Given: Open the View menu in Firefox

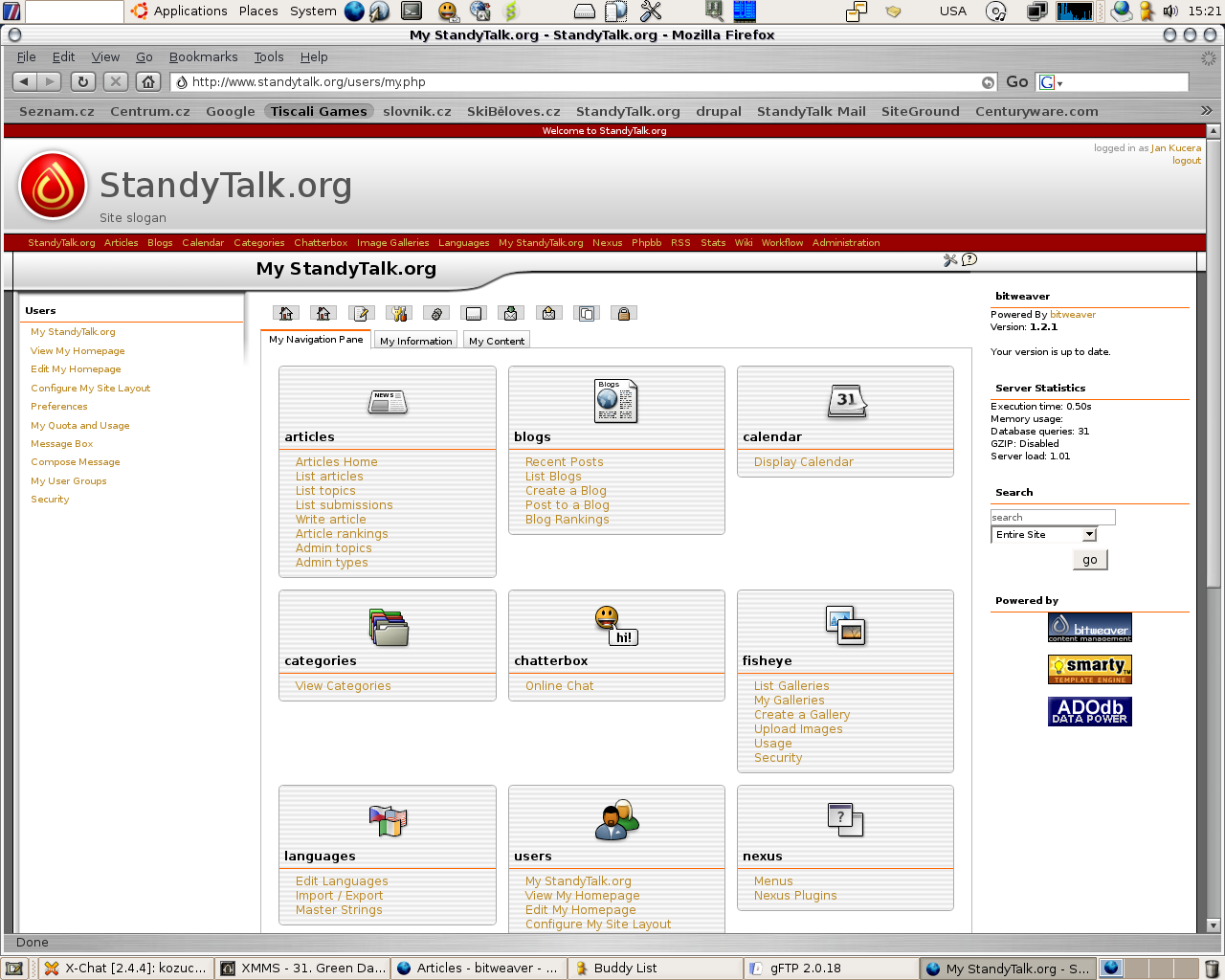Looking at the screenshot, I should coord(105,57).
